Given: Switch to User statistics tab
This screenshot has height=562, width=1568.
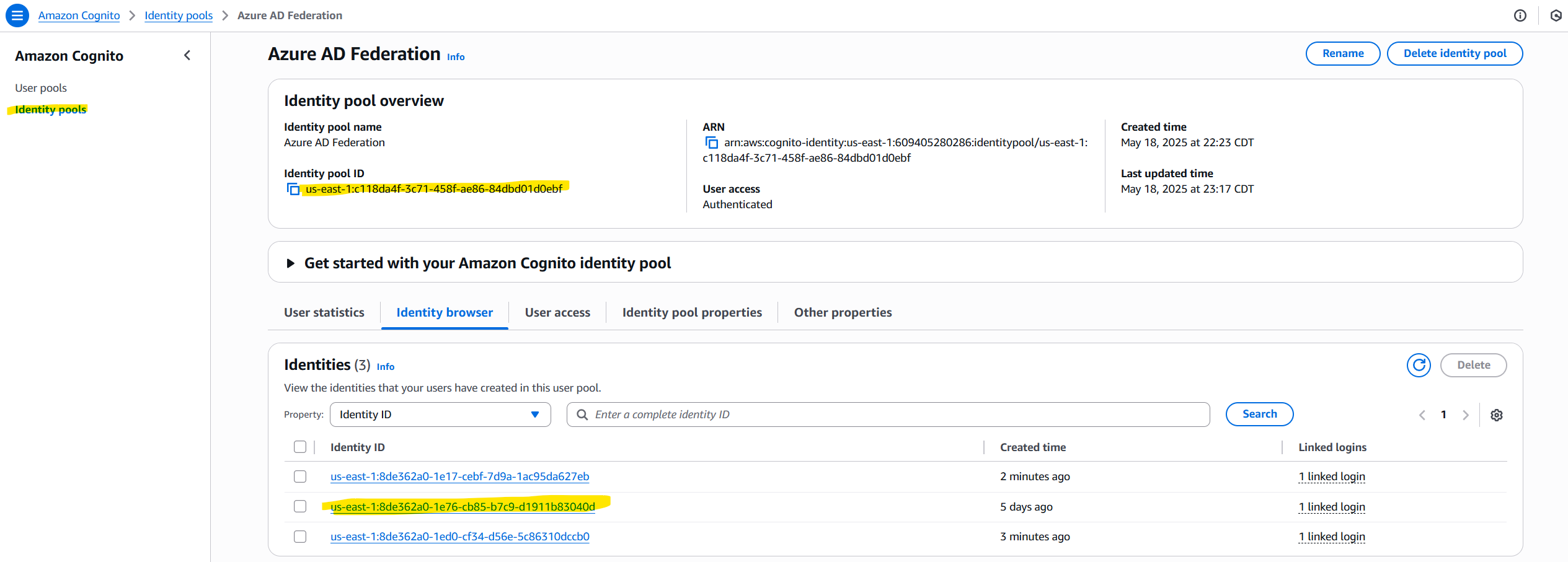Looking at the screenshot, I should (324, 312).
